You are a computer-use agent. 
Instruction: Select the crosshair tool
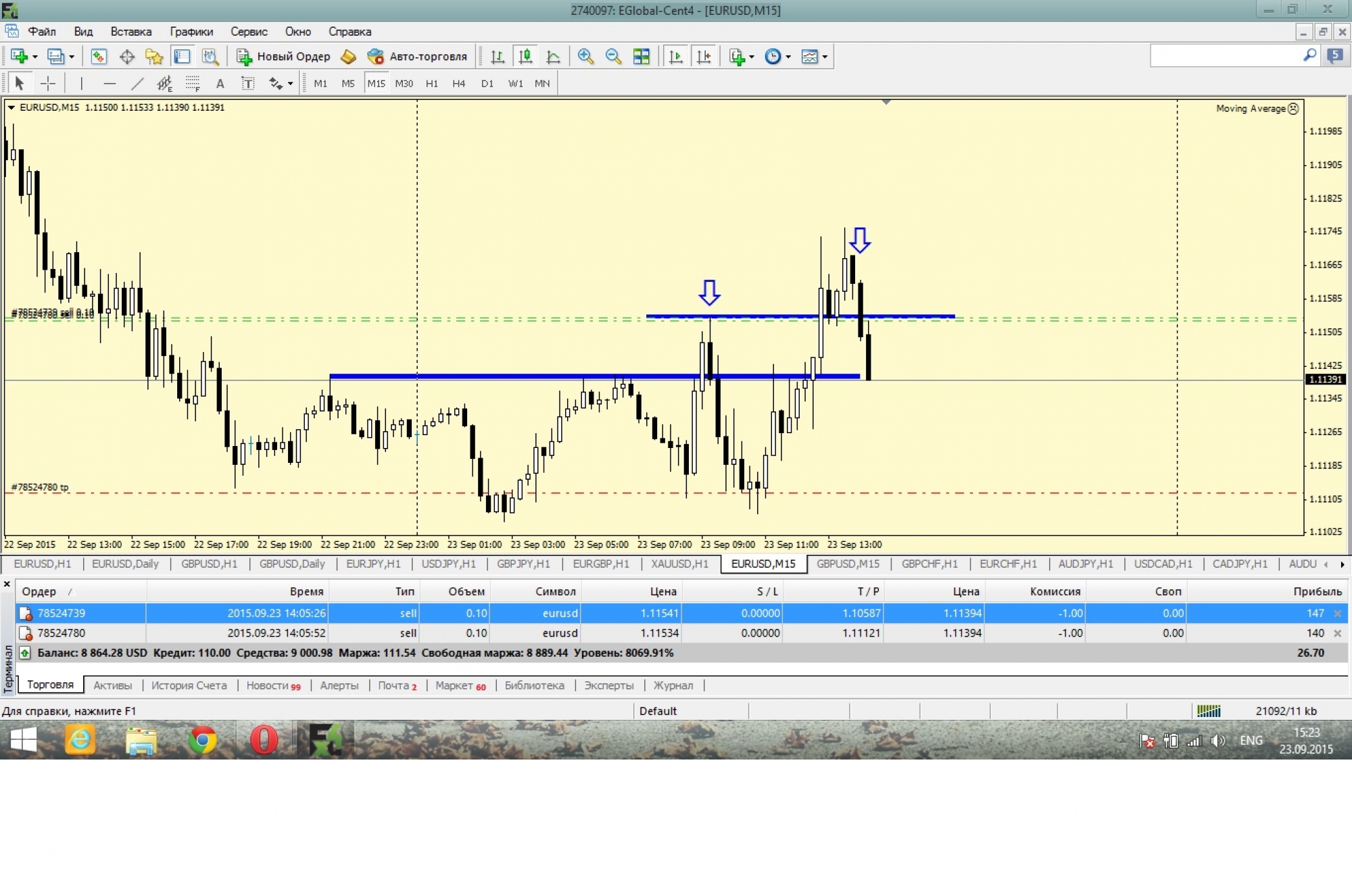(48, 84)
